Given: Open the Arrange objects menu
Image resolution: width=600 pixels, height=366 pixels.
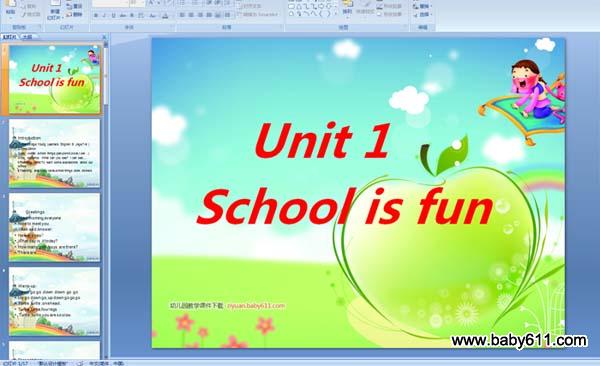Looking at the screenshot, I should coord(347,9).
